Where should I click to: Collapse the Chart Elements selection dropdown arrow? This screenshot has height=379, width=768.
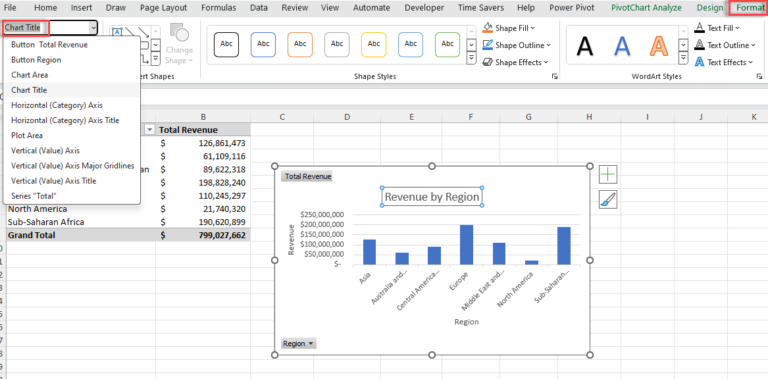click(93, 28)
